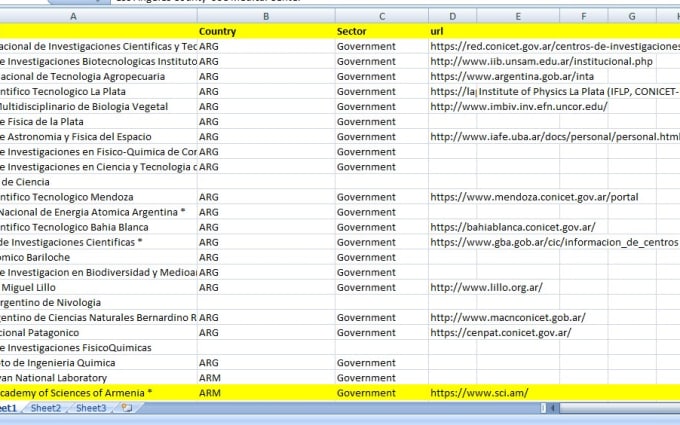This screenshot has height=425, width=680.
Task: Switch to the Sheet2 tab
Action: click(46, 408)
